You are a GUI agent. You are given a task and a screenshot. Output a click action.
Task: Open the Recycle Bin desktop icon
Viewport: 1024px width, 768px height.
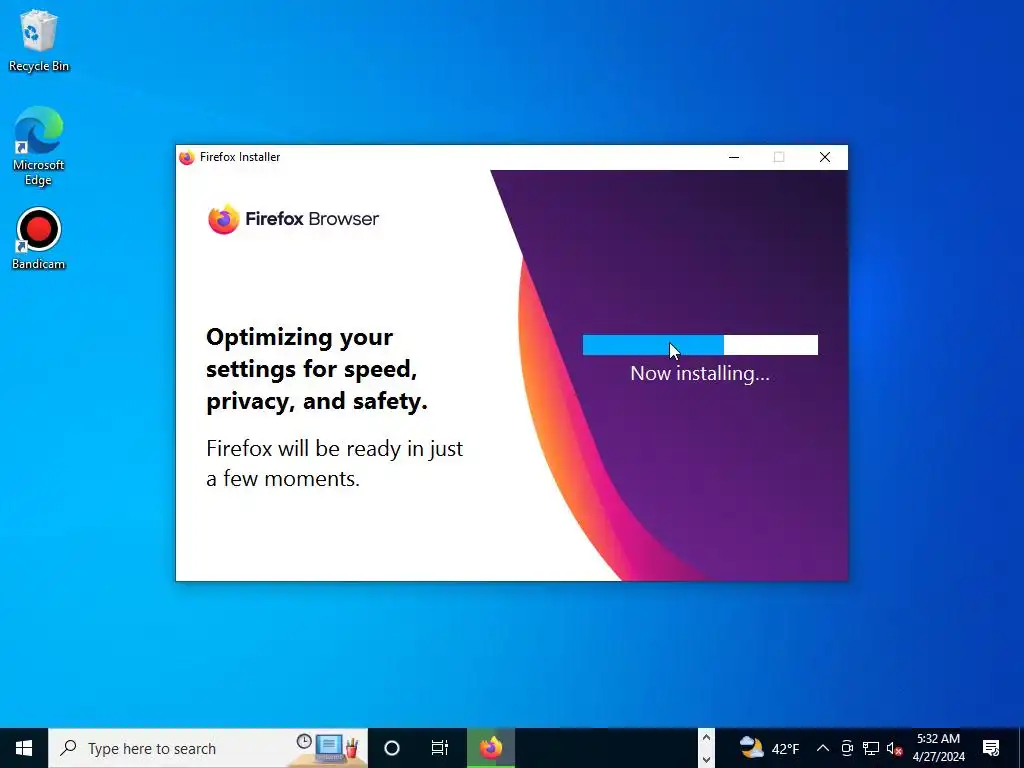pyautogui.click(x=39, y=40)
